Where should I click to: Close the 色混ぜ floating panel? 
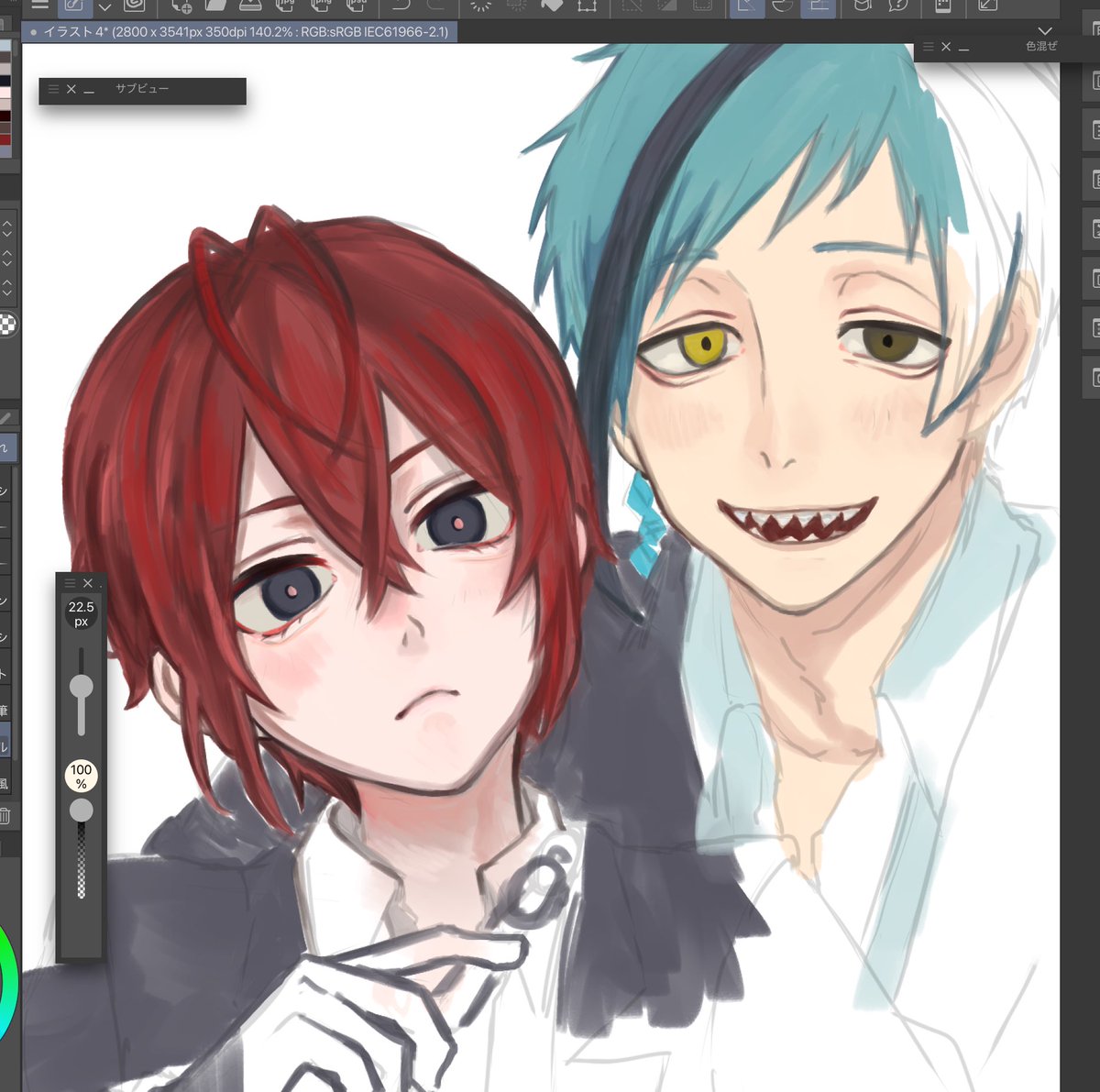(946, 47)
